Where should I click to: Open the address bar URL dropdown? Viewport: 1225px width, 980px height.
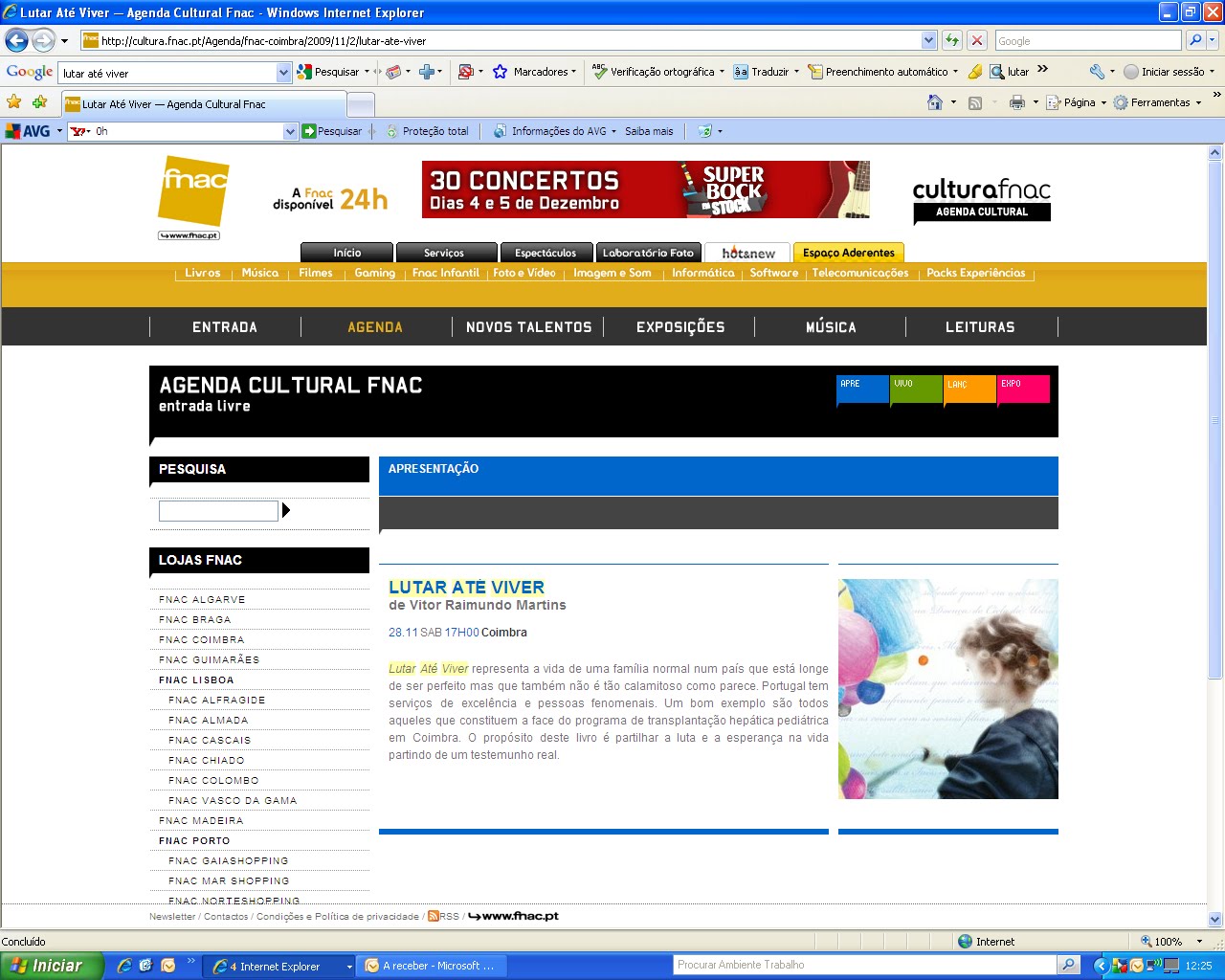(x=928, y=40)
